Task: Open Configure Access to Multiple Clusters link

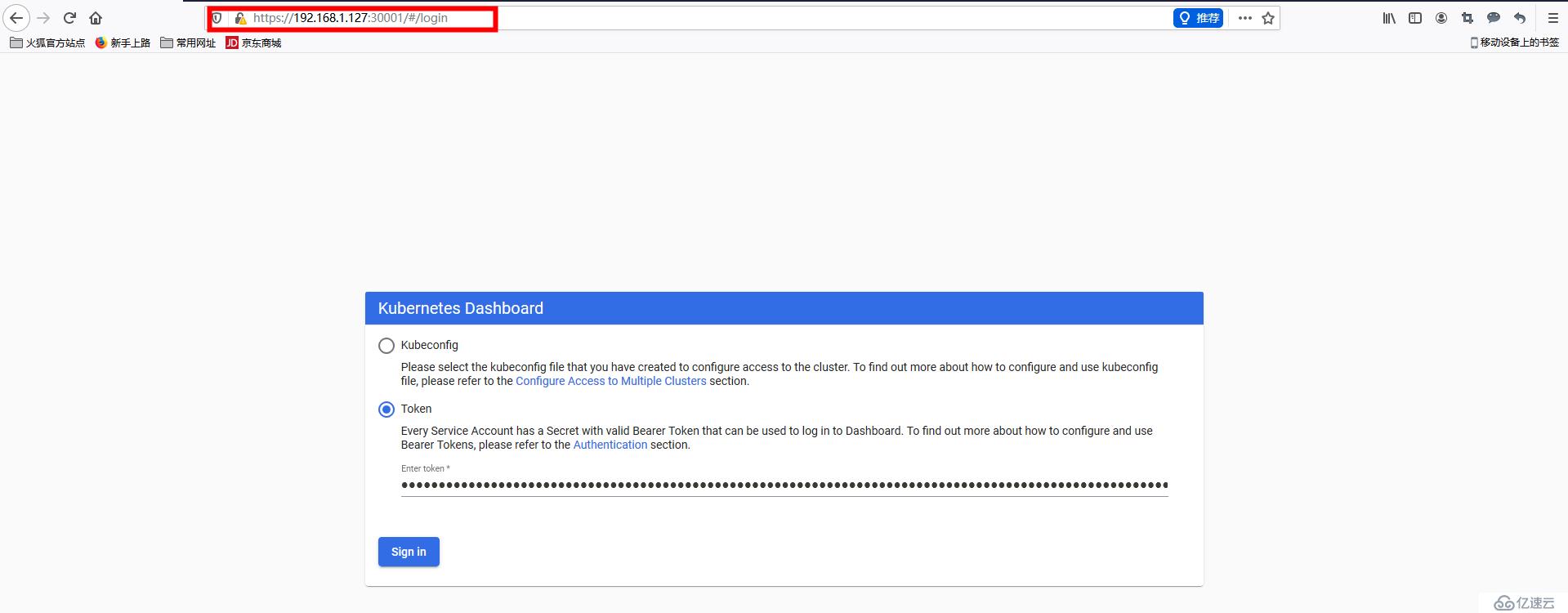Action: (x=611, y=381)
